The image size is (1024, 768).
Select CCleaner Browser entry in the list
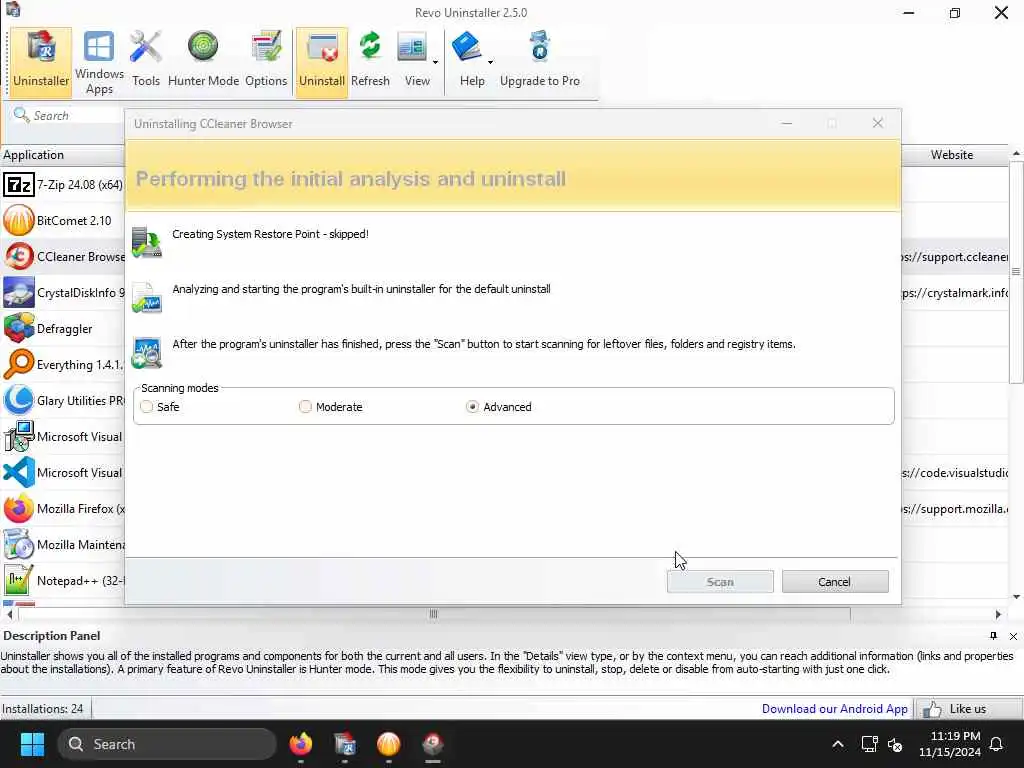click(x=63, y=257)
